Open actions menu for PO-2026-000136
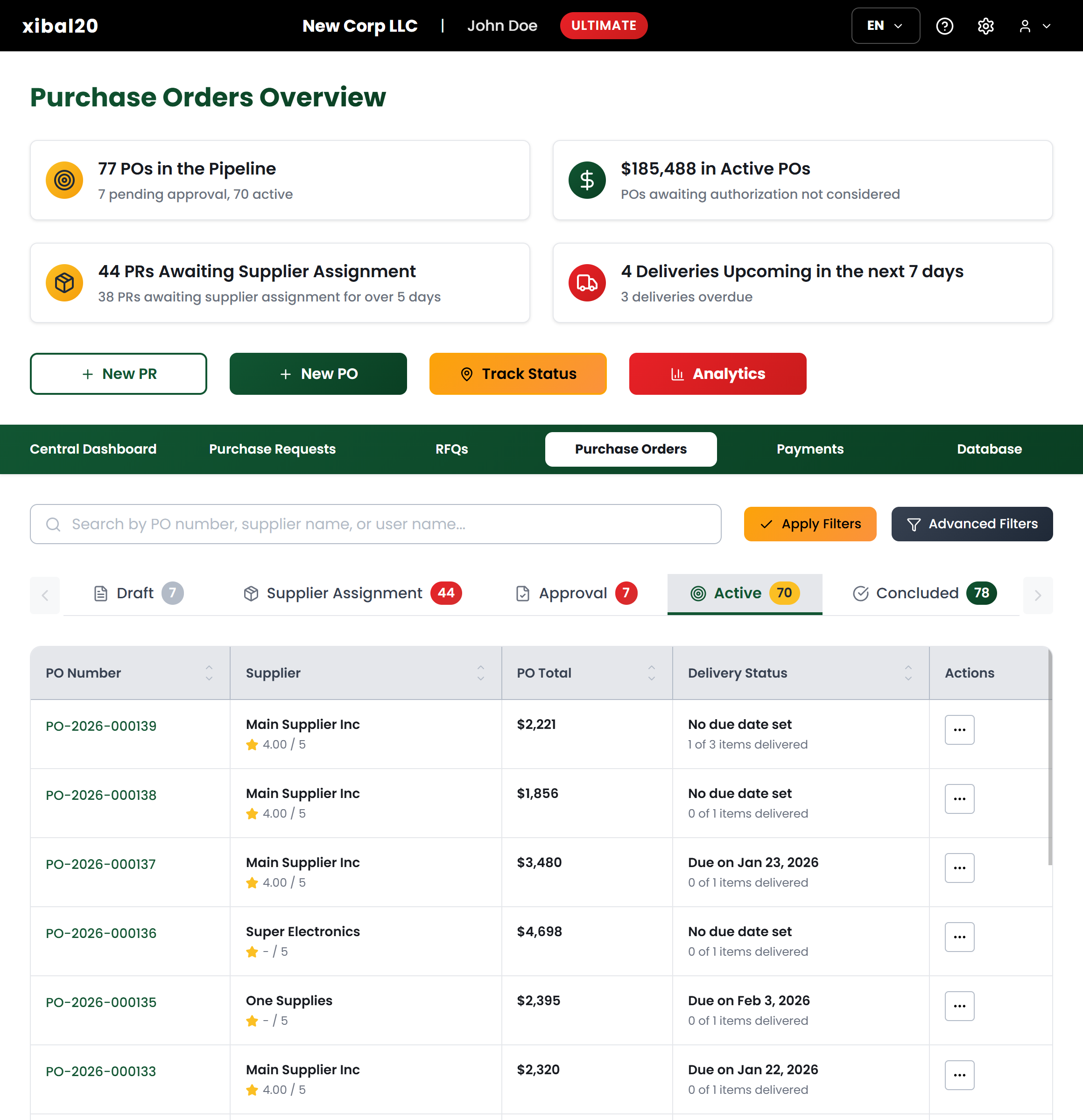The image size is (1083, 1120). coord(959,937)
